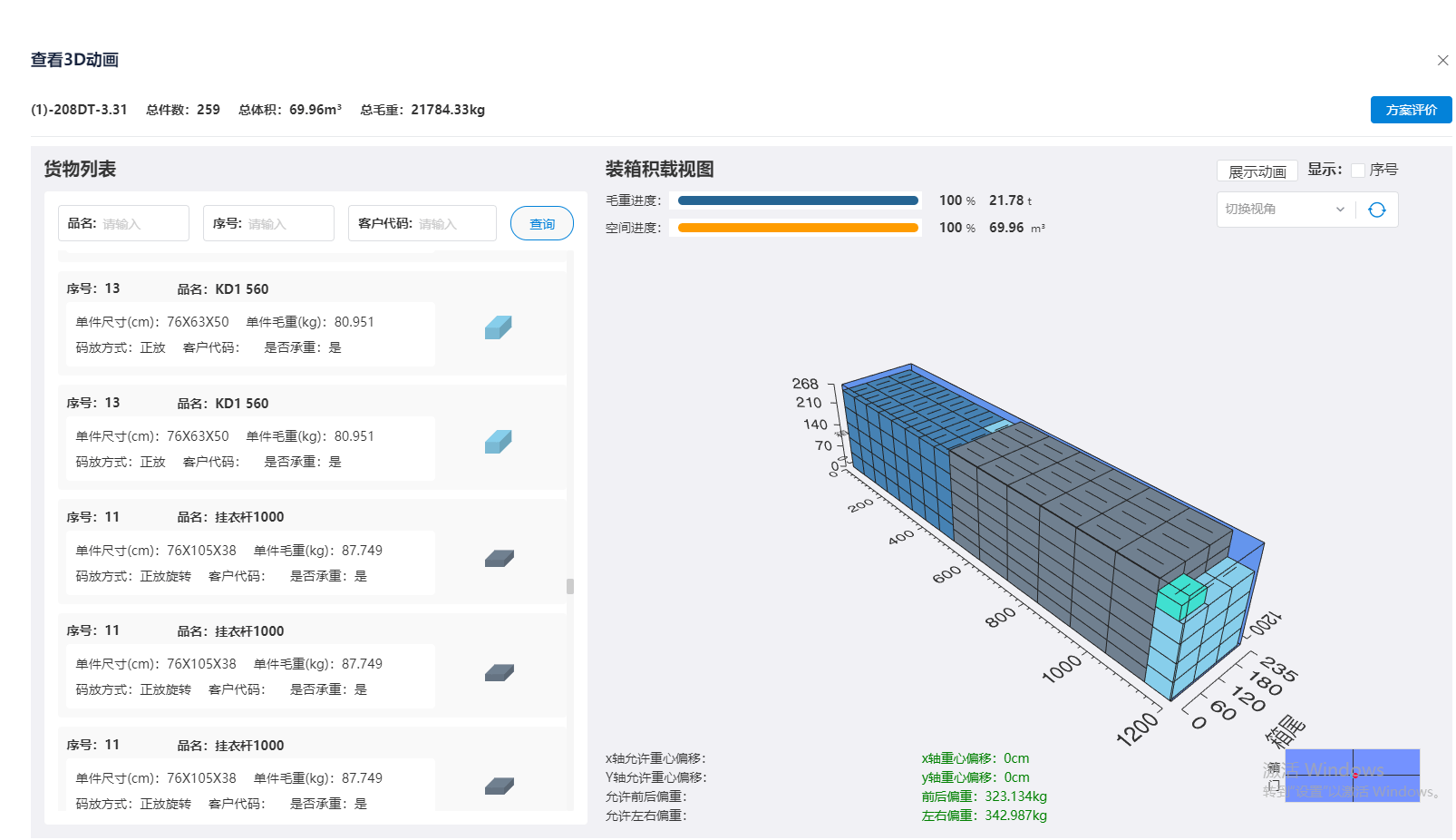Click x轴重心偏移: 0cm value

click(976, 758)
